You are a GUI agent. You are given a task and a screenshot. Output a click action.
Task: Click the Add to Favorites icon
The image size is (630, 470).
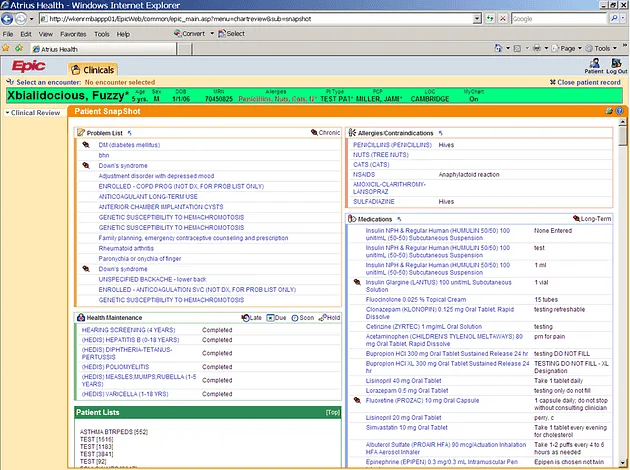coord(18,49)
